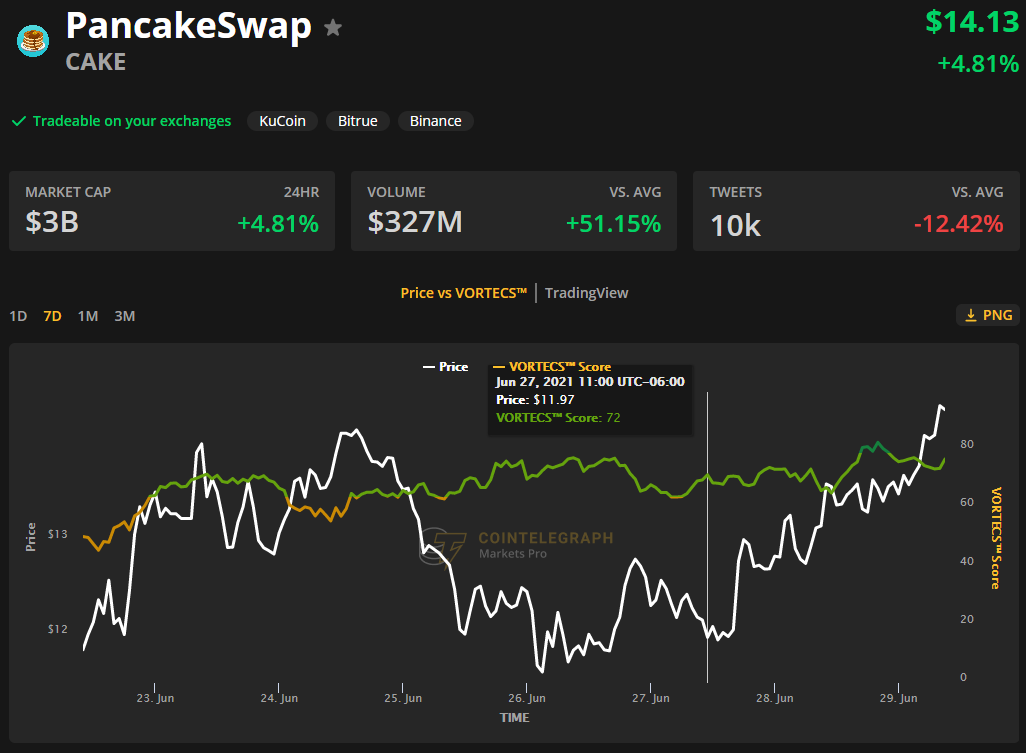This screenshot has height=753, width=1026.
Task: Click the green tradeable checkmark icon
Action: pyautogui.click(x=18, y=121)
